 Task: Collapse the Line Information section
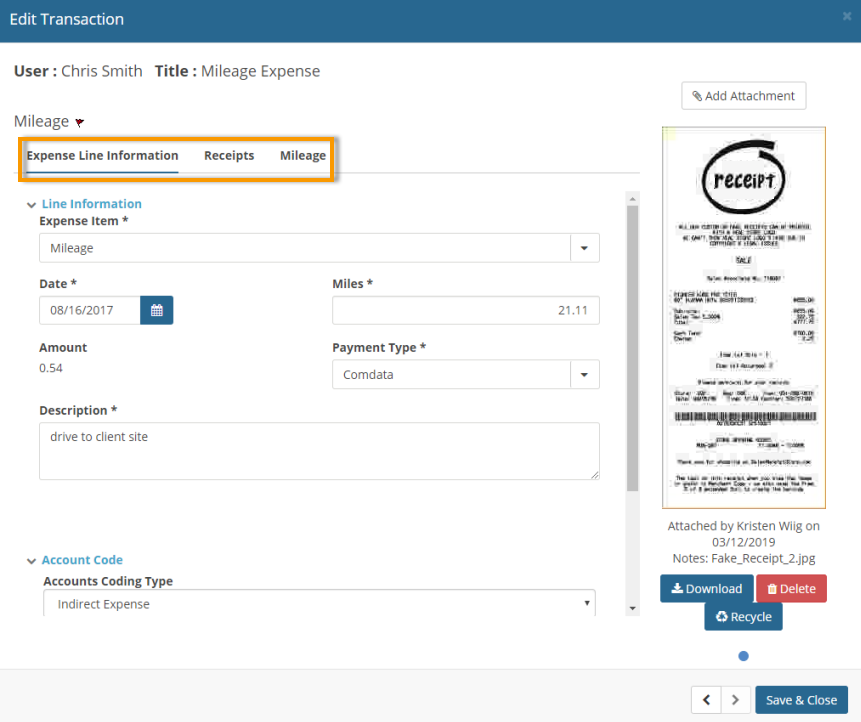(x=31, y=203)
